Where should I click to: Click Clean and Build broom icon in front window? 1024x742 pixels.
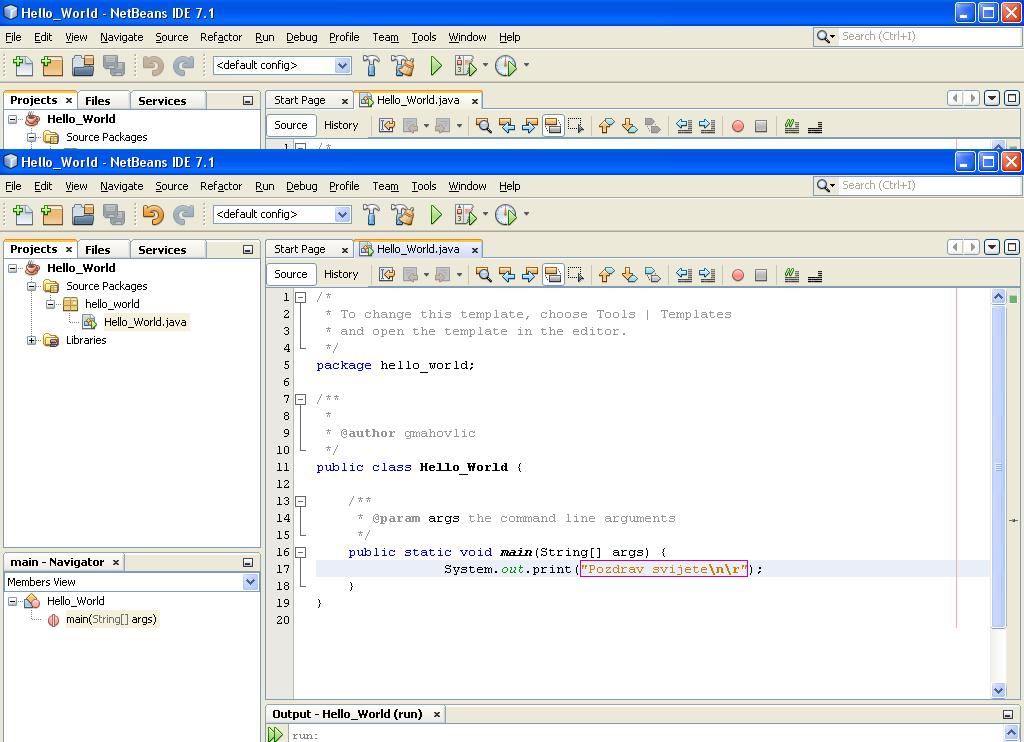[403, 214]
